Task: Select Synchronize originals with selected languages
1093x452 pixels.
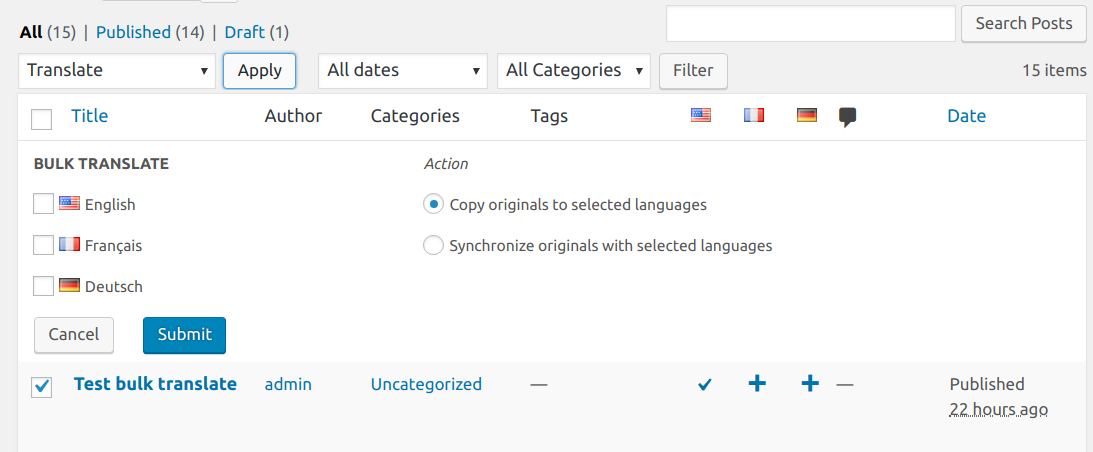Action: pos(434,246)
